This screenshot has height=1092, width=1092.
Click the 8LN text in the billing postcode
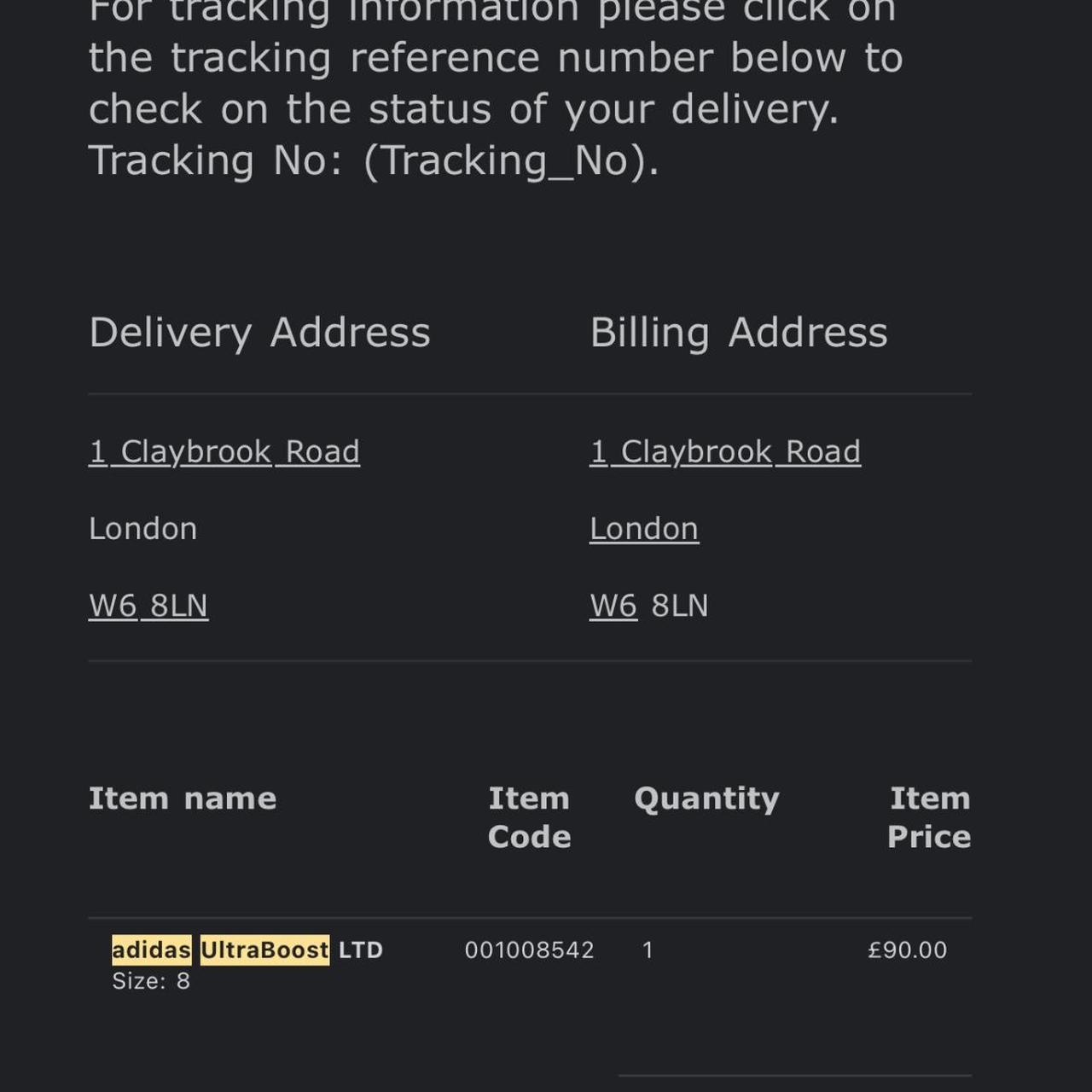click(680, 606)
